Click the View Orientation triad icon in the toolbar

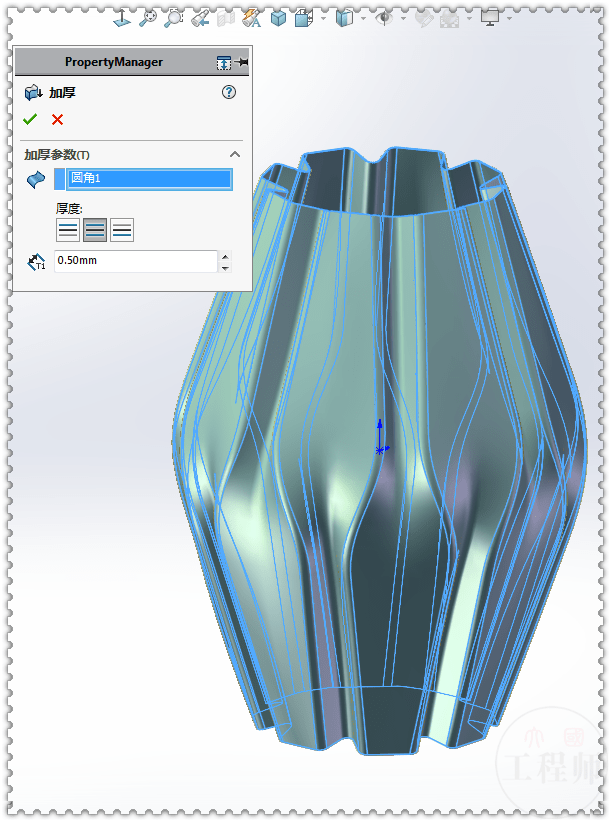122,17
